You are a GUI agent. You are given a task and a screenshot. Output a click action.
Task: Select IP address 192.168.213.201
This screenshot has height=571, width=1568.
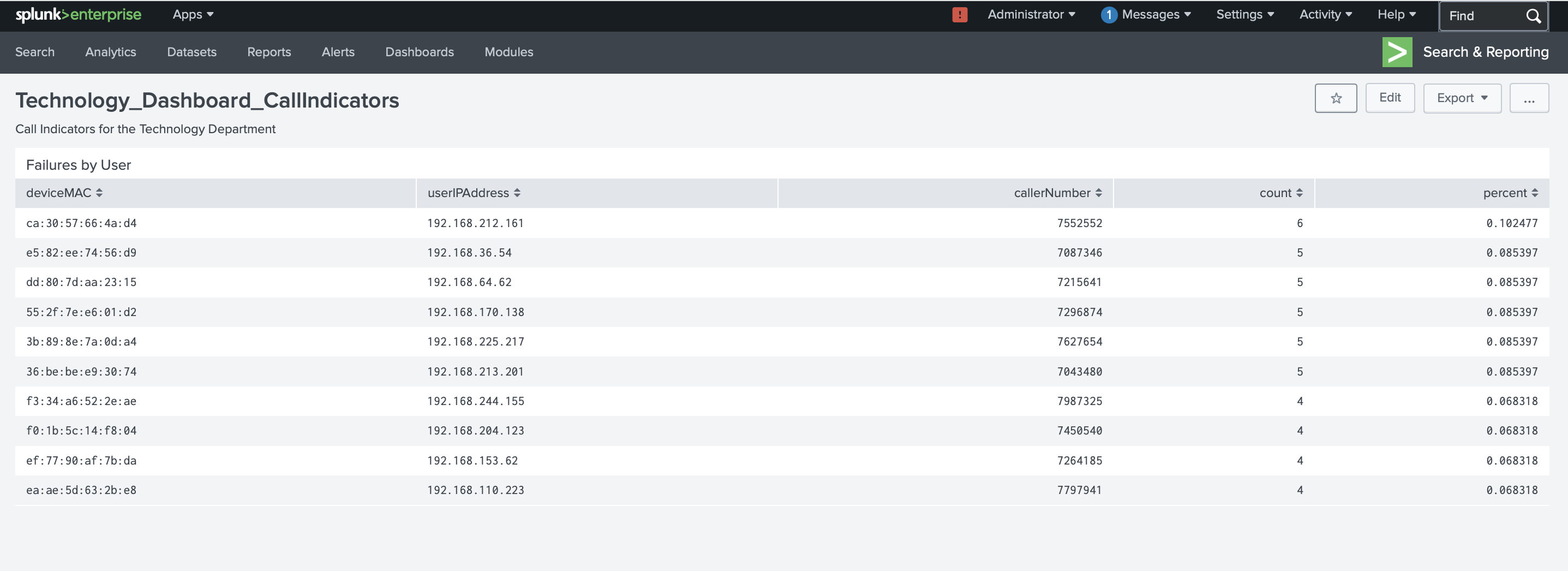coord(475,372)
